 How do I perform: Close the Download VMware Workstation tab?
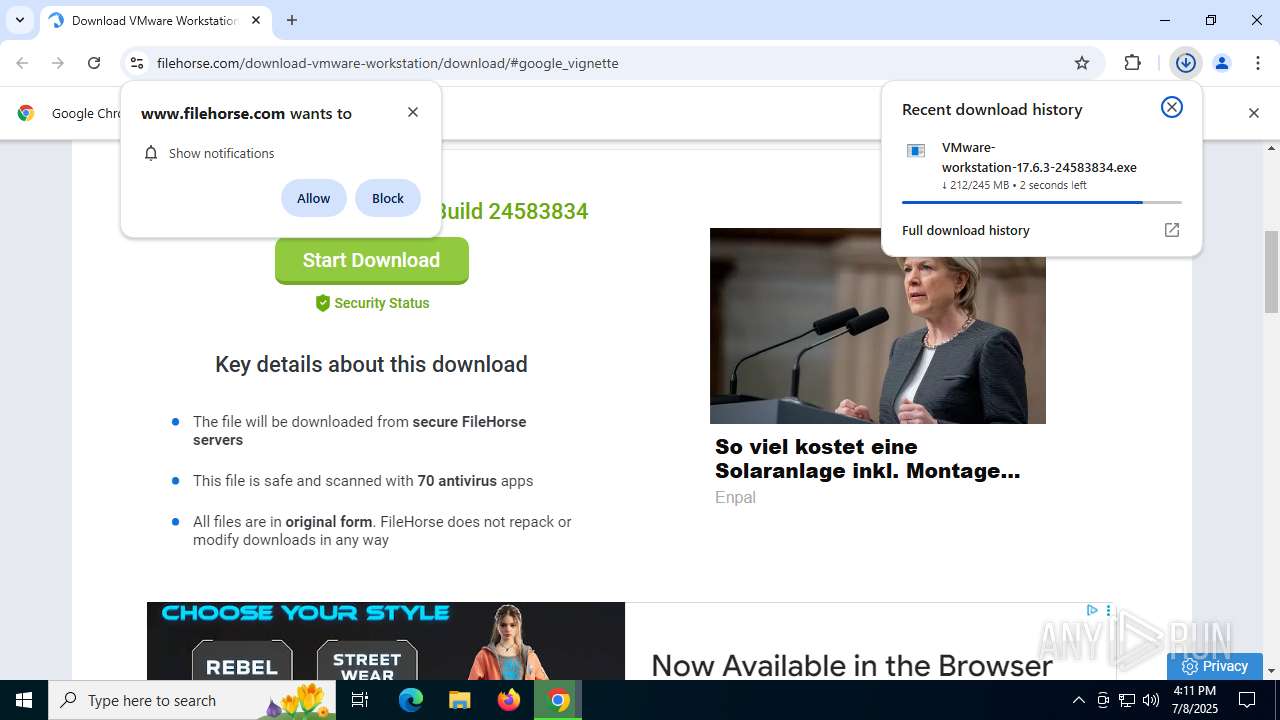tap(256, 20)
